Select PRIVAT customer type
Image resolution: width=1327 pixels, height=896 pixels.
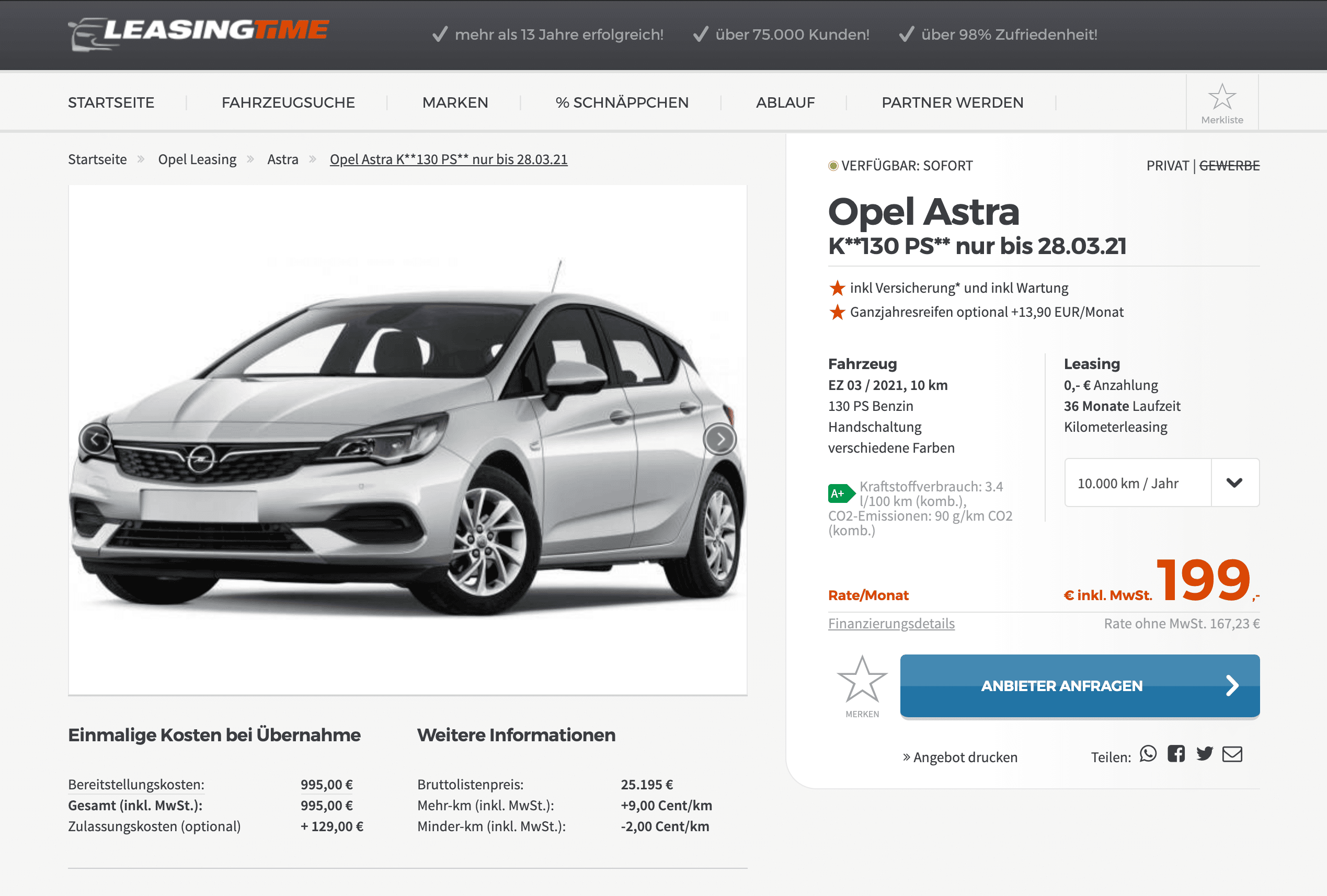1167,166
